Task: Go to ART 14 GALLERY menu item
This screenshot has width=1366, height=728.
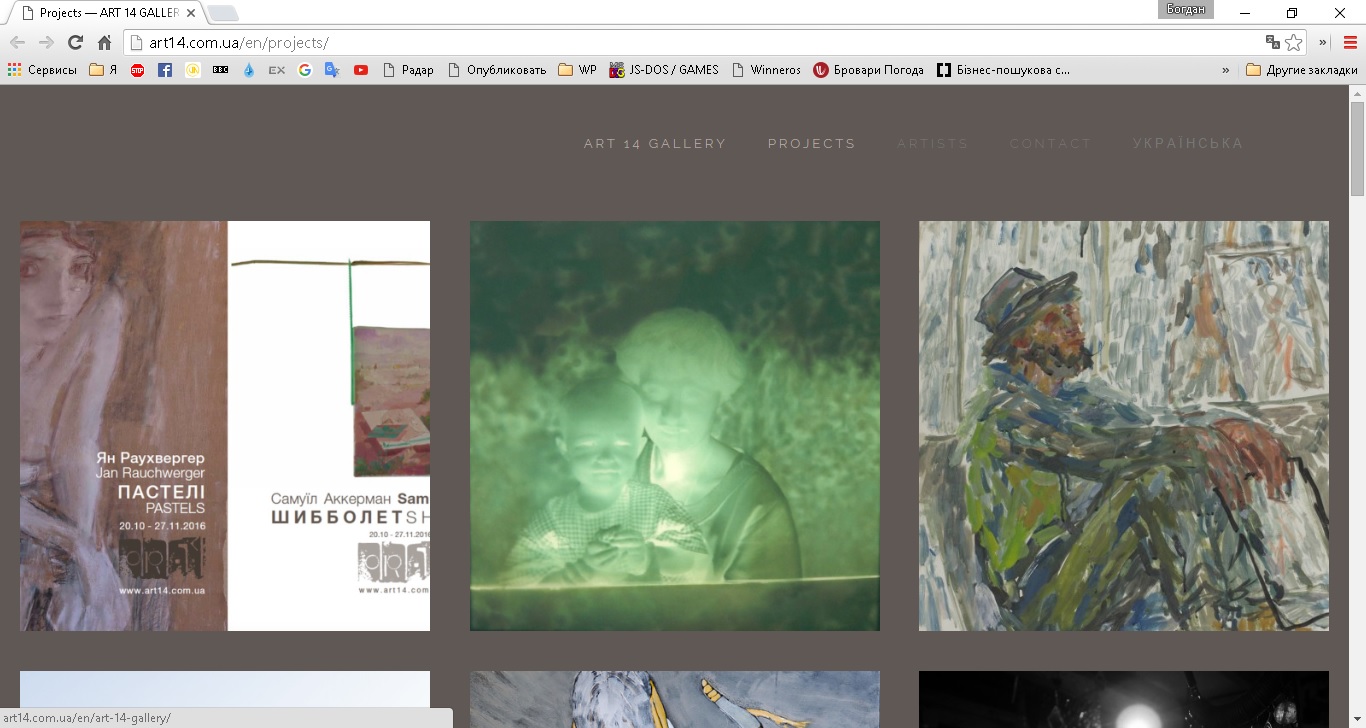Action: 655,144
